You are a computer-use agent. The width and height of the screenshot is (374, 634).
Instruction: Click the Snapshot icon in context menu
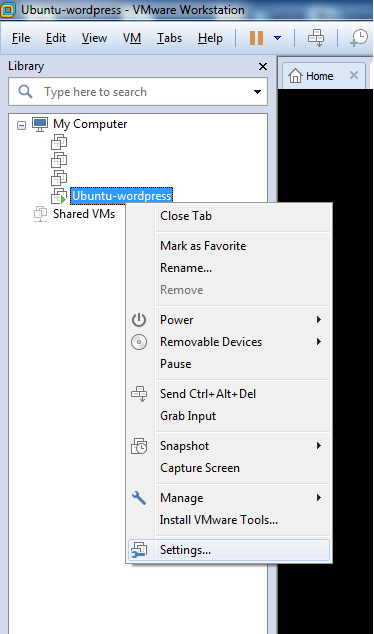(139, 446)
